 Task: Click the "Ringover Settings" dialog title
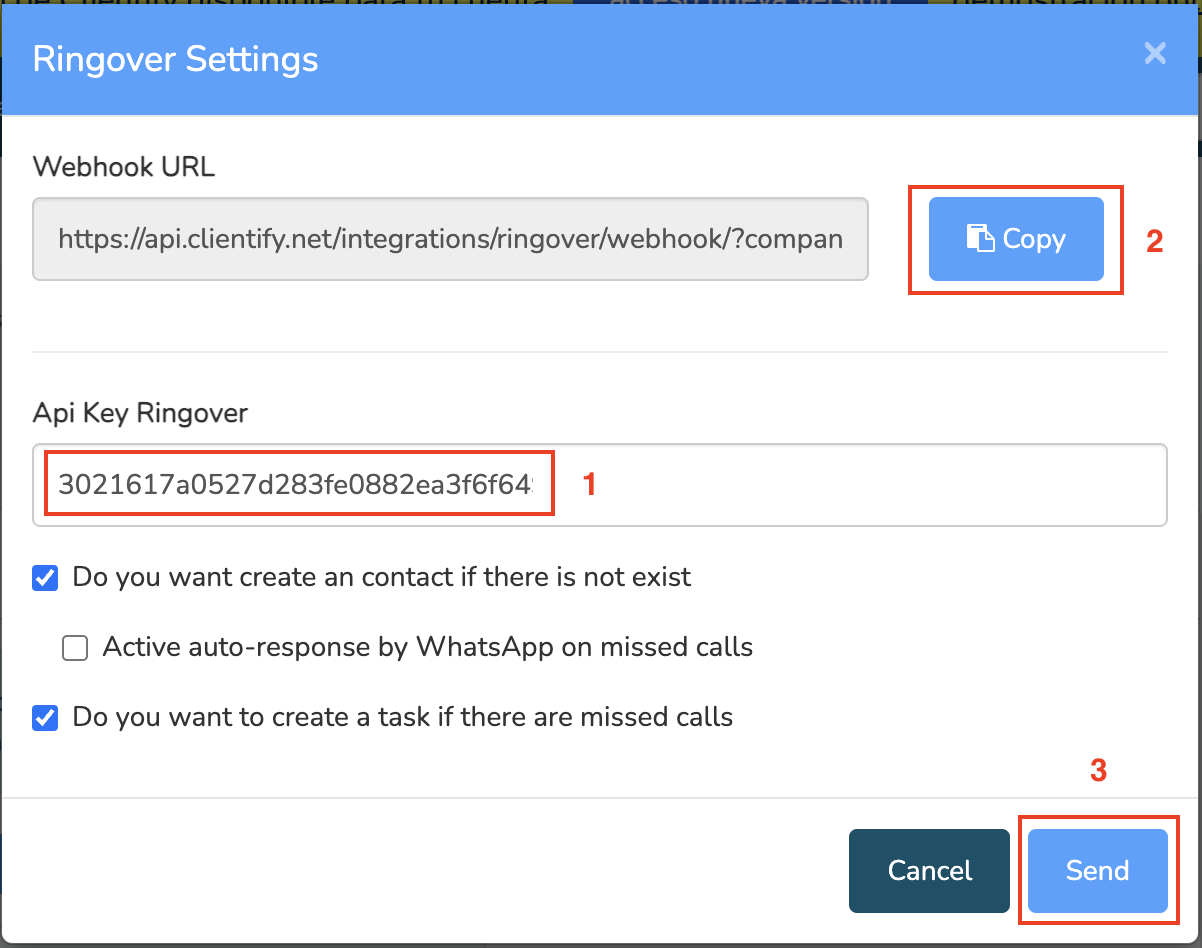(x=175, y=59)
